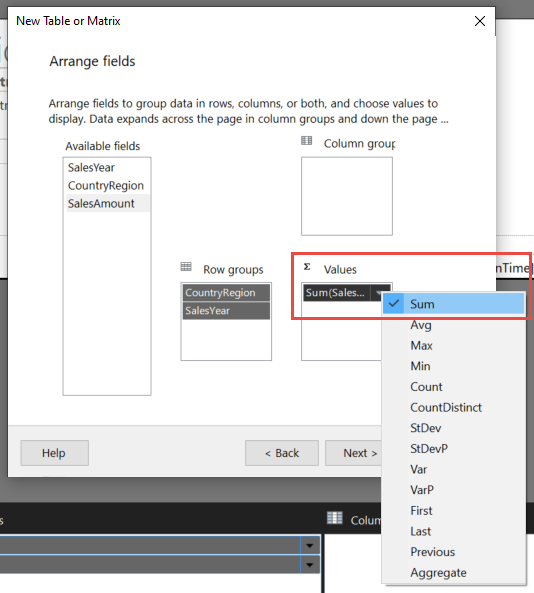Click the Column groups list box
The width and height of the screenshot is (534, 593).
pyautogui.click(x=347, y=196)
